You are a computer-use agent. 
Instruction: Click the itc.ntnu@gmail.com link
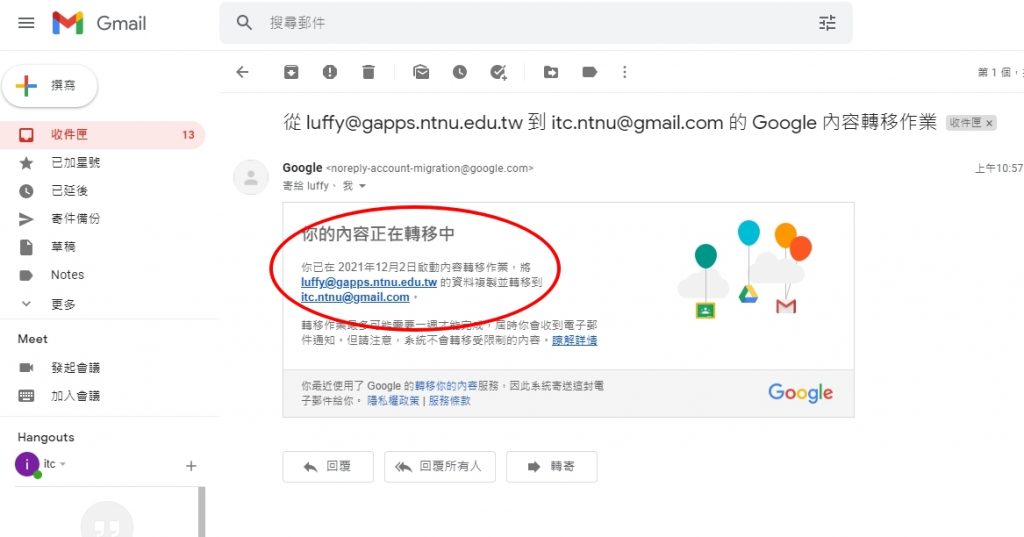355,297
